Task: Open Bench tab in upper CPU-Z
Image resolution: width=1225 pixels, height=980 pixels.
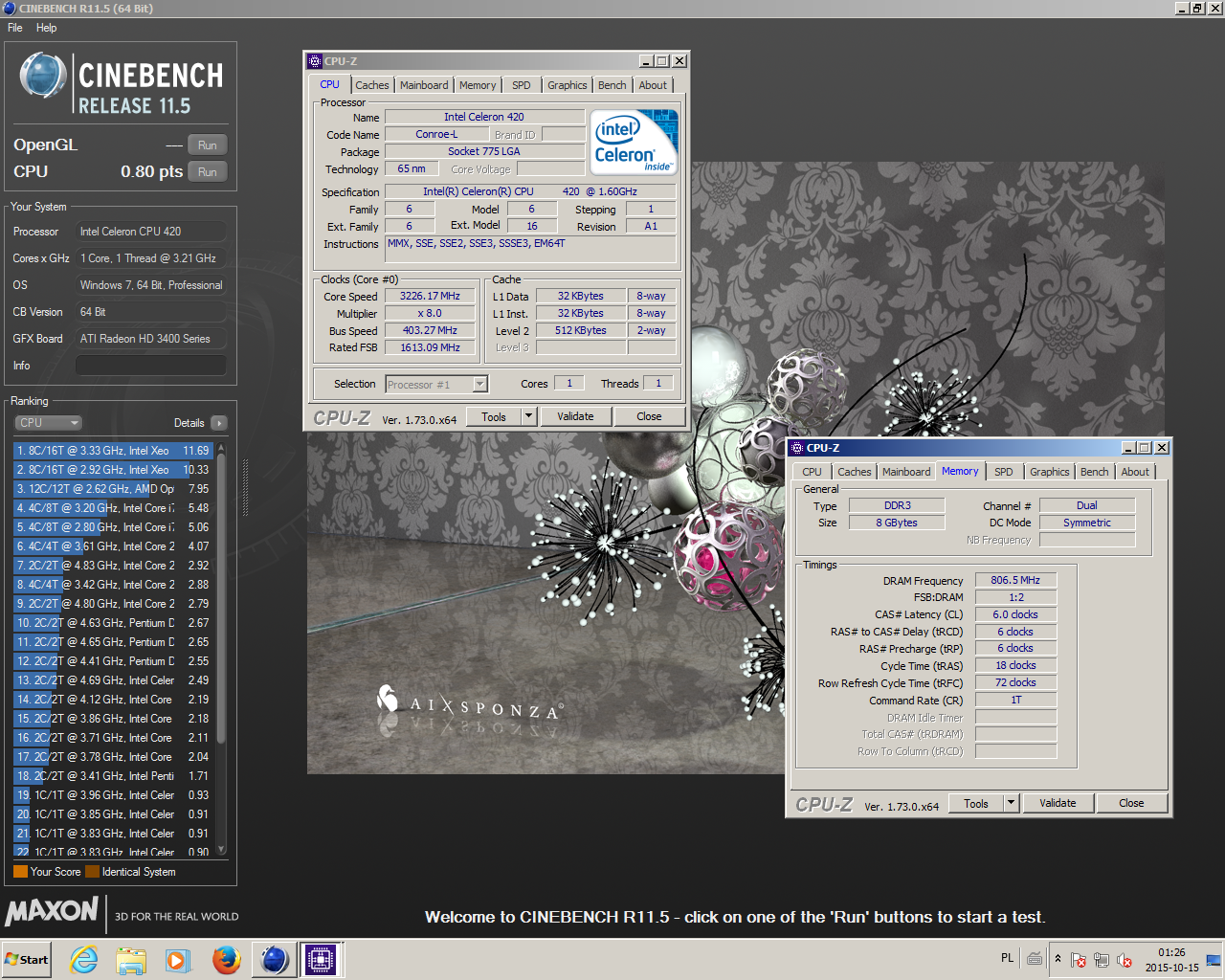Action: pyautogui.click(x=612, y=85)
